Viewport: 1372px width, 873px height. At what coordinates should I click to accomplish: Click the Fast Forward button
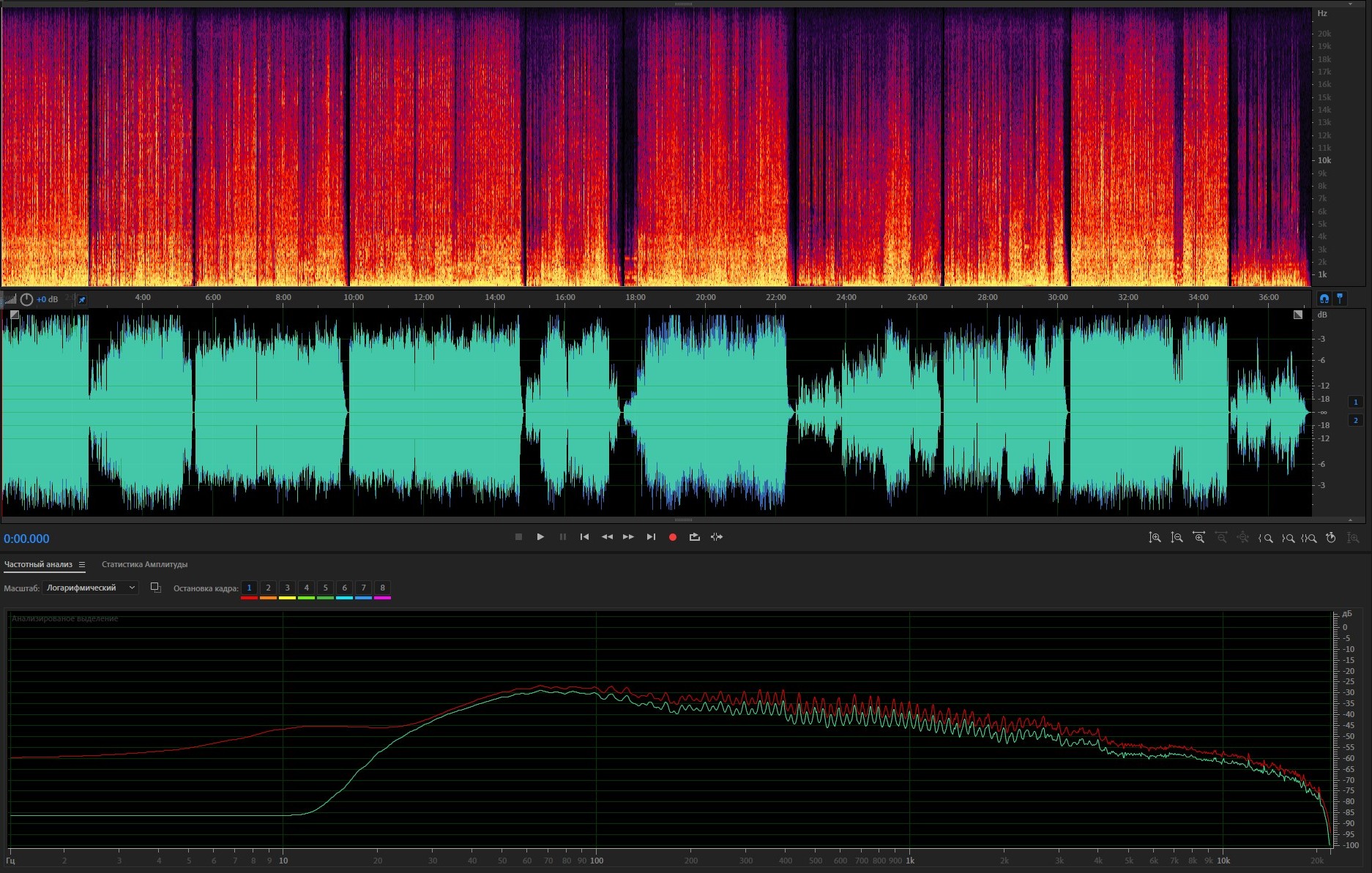click(628, 537)
